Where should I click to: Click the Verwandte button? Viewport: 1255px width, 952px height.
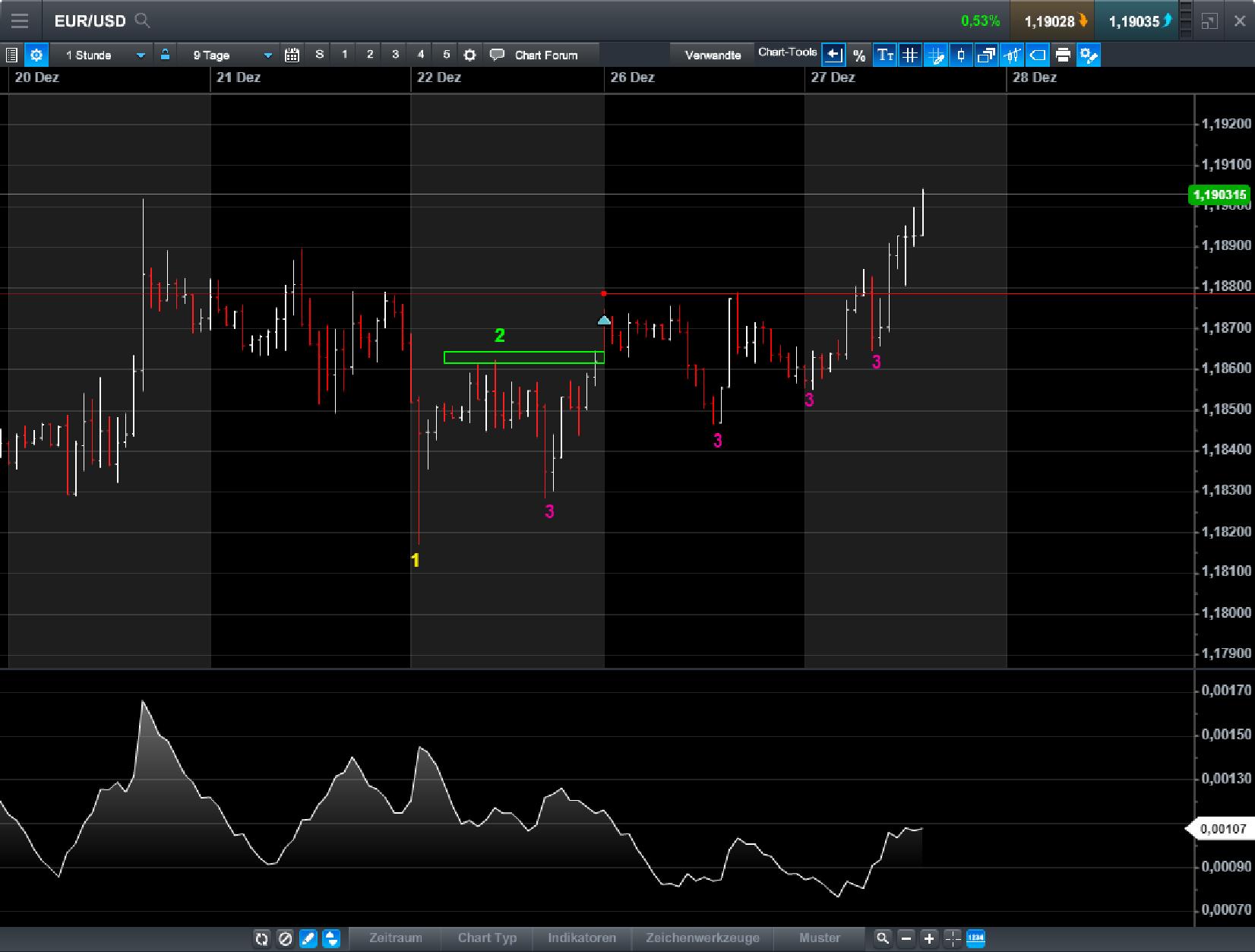(x=713, y=54)
